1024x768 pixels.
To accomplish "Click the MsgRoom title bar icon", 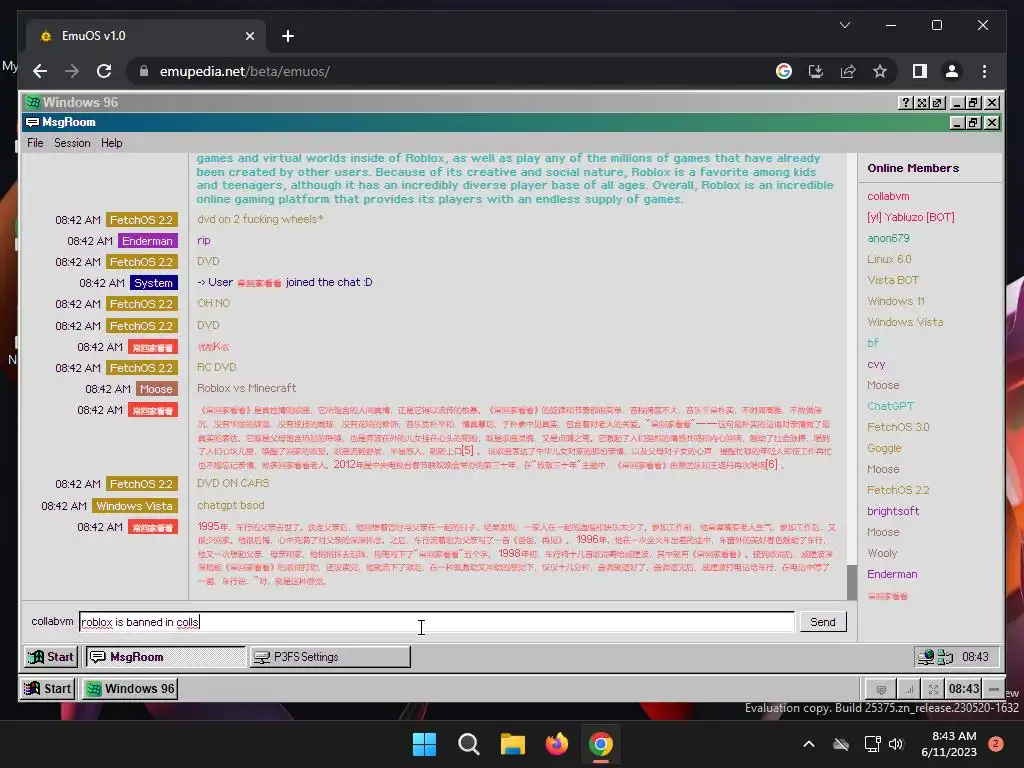I will (x=32, y=122).
